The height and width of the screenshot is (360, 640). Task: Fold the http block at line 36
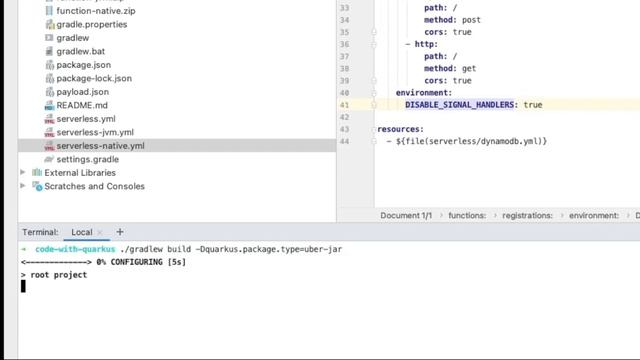374,44
